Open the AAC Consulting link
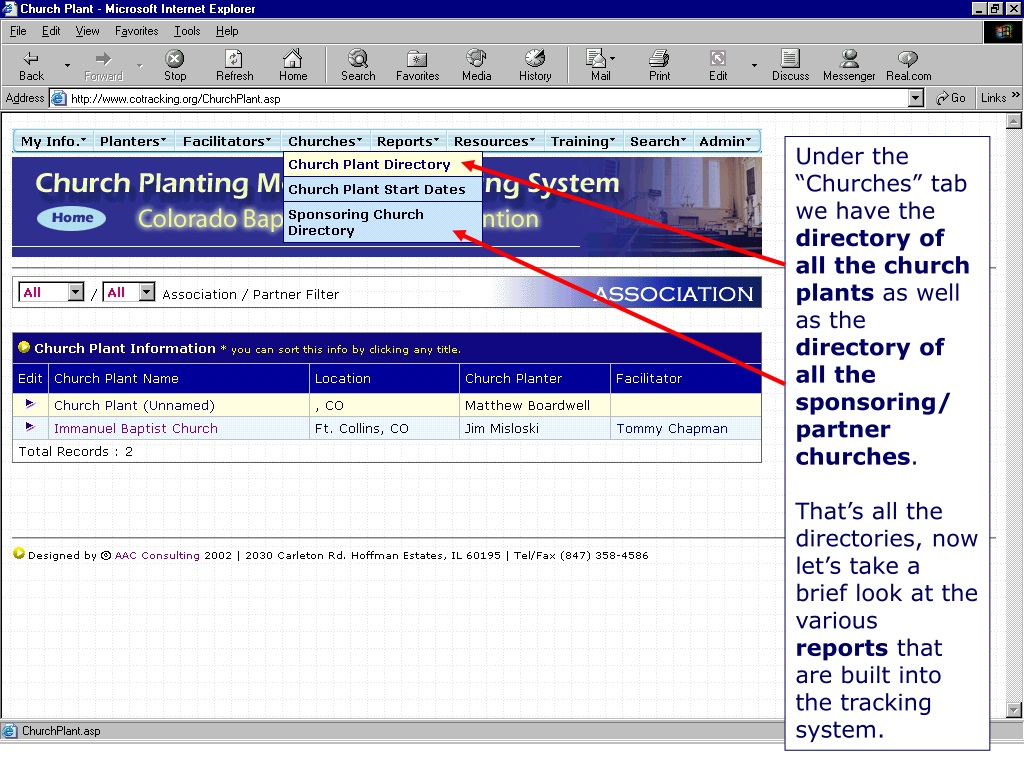1024x768 pixels. click(157, 555)
